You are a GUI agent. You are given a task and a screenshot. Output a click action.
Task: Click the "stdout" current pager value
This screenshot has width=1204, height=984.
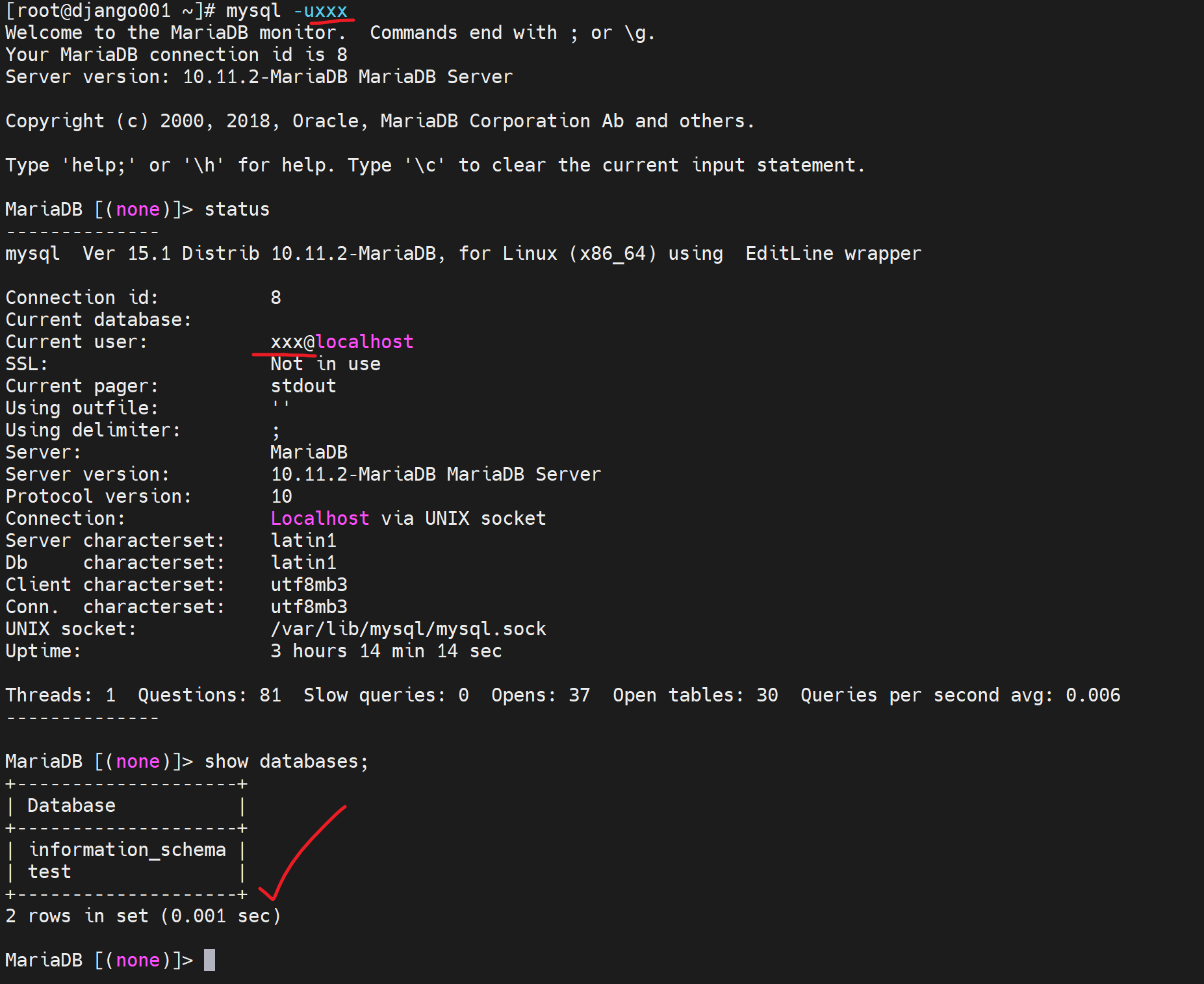click(303, 386)
